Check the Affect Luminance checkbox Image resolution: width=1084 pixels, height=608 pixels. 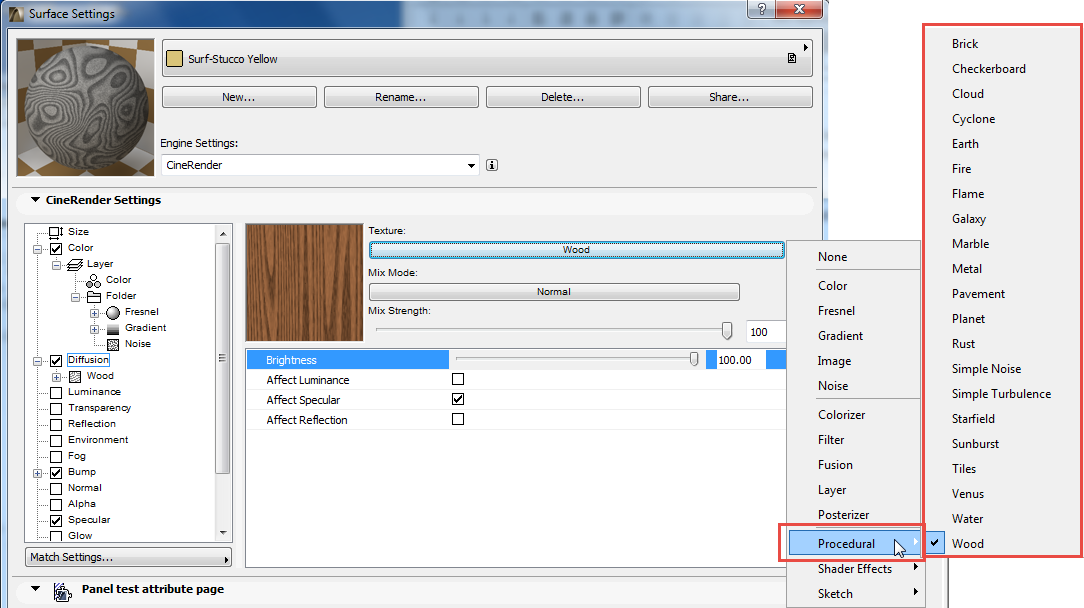tap(458, 379)
